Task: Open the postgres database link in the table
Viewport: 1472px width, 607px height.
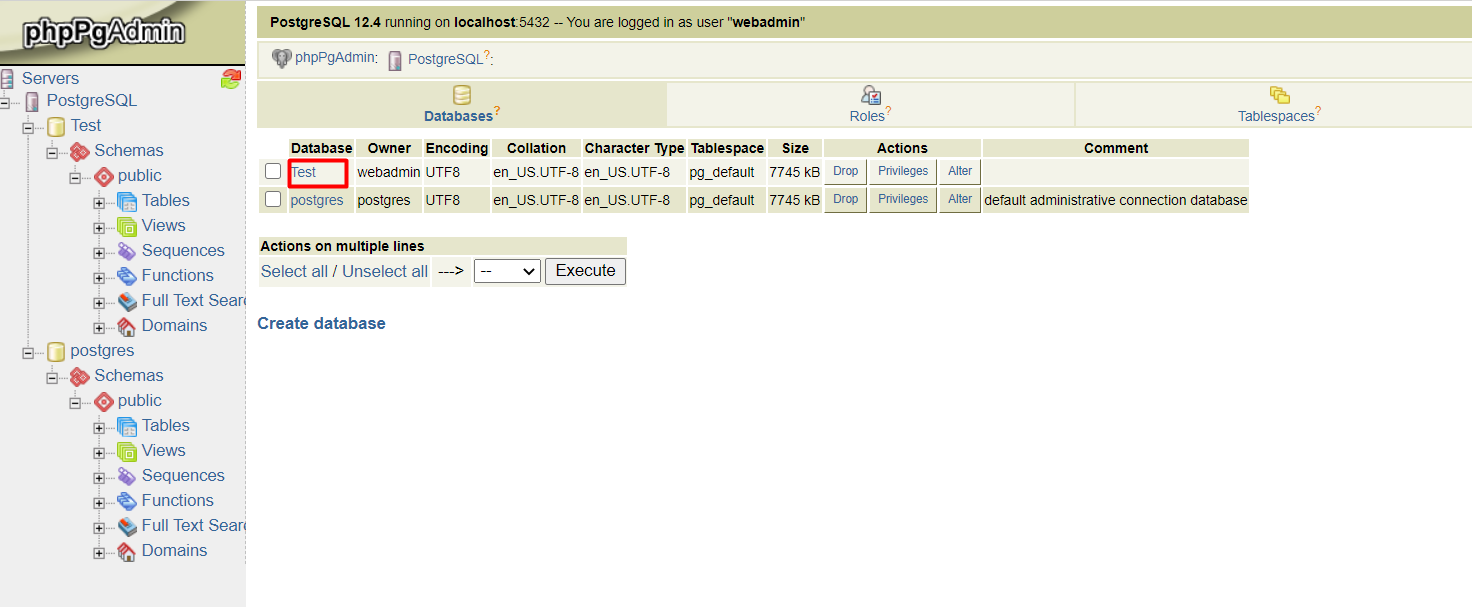Action: tap(317, 200)
